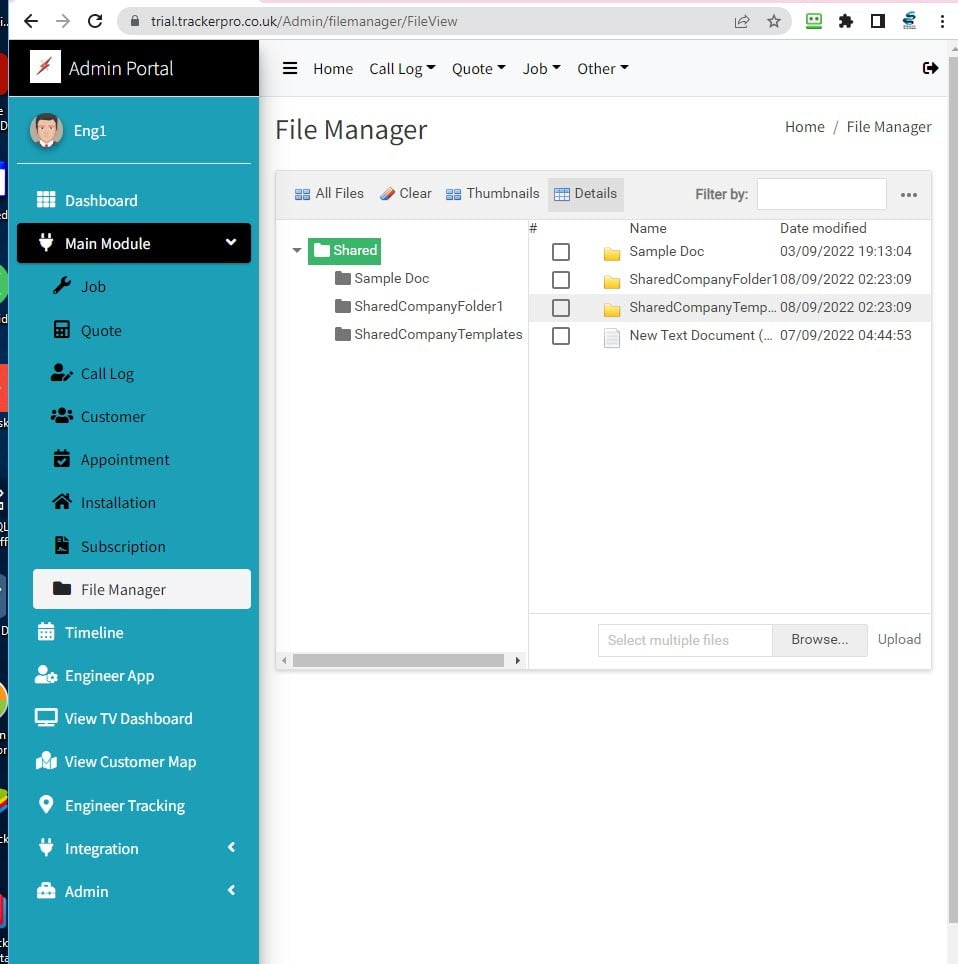Tick the checkbox for Sample Doc folder
Image resolution: width=958 pixels, height=964 pixels.
coord(561,252)
